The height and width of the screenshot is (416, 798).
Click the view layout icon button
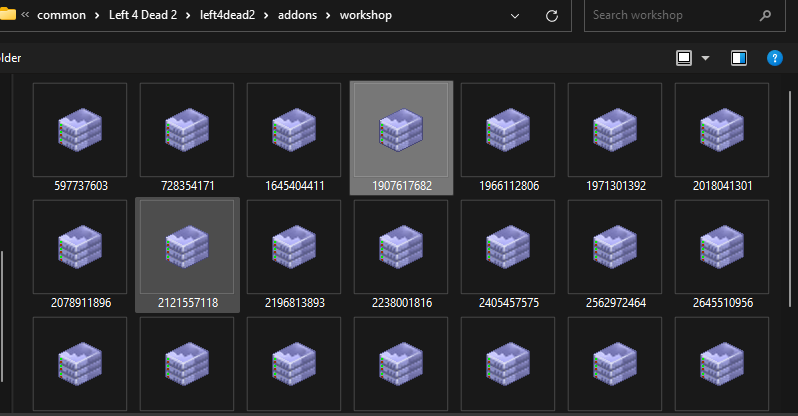684,58
